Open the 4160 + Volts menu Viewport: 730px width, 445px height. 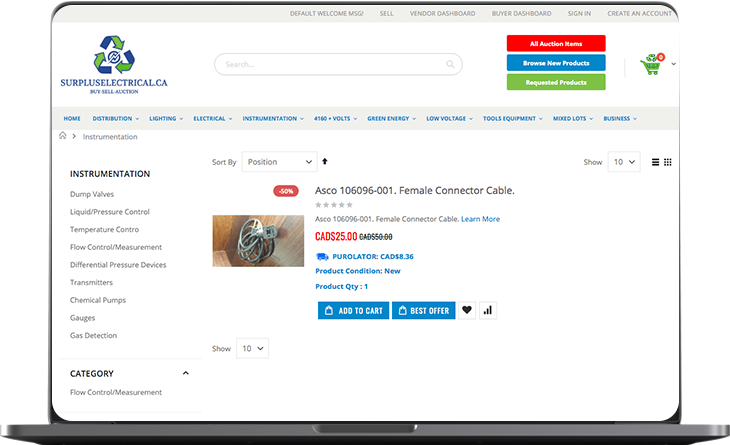[x=335, y=119]
